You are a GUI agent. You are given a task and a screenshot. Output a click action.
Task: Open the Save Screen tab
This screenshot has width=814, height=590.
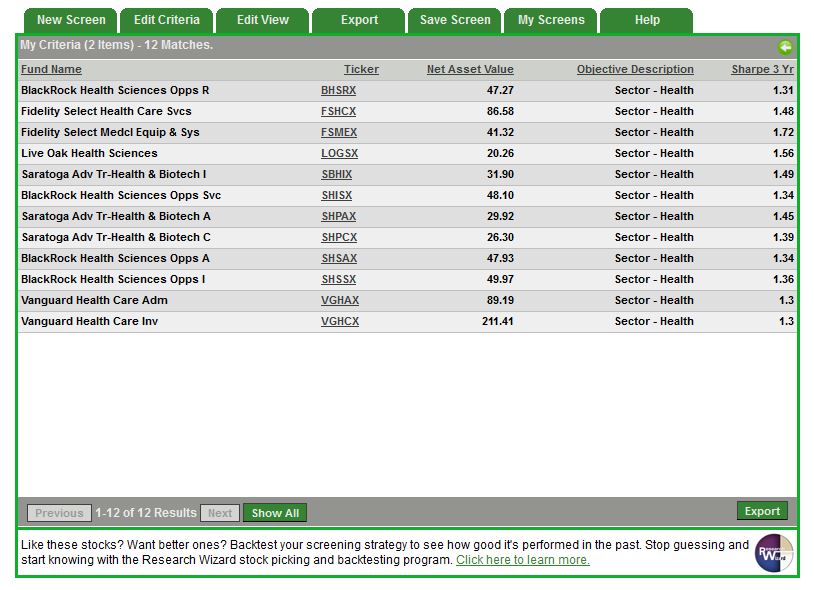(x=455, y=20)
